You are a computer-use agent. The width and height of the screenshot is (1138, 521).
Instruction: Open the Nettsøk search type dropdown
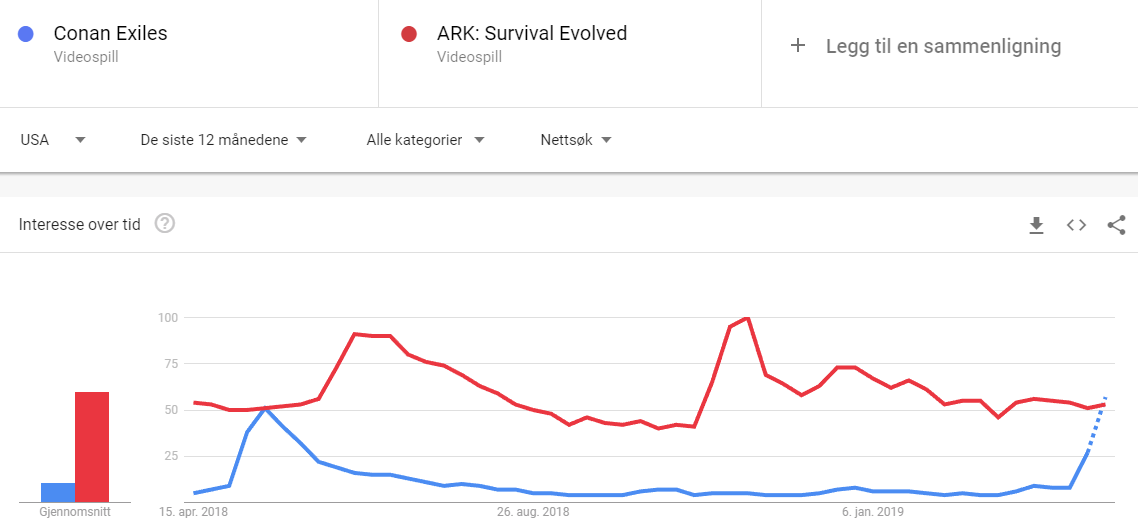[x=576, y=140]
